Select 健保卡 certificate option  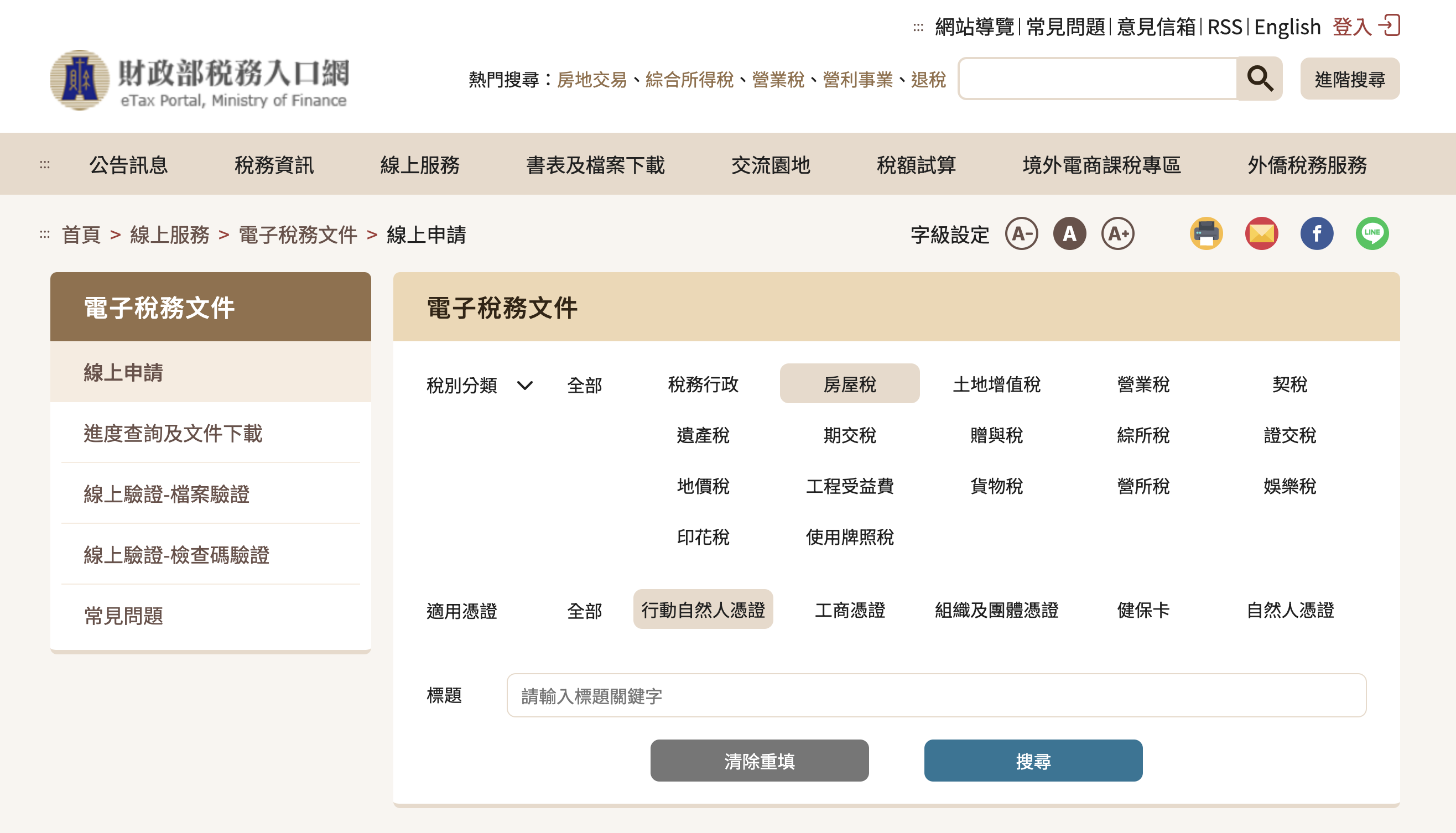(1142, 610)
